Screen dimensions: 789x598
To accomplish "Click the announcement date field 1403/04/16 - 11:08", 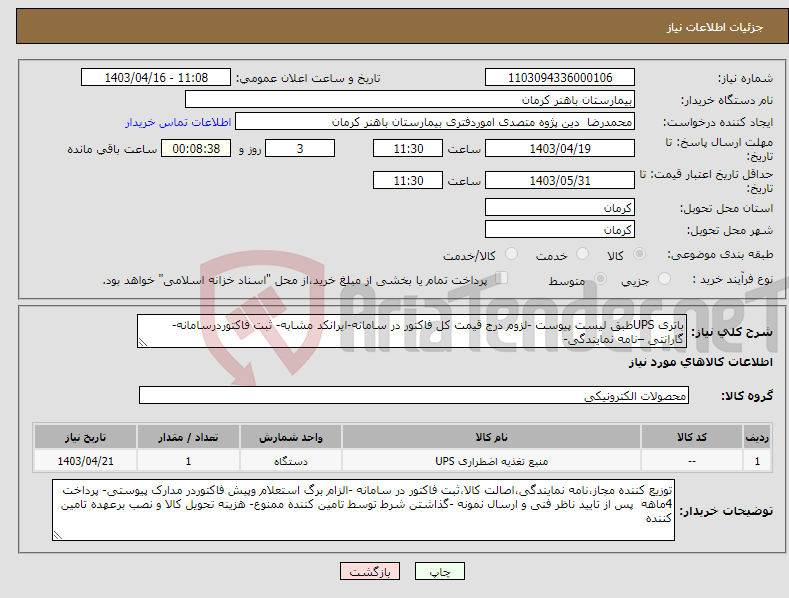I will coord(156,78).
